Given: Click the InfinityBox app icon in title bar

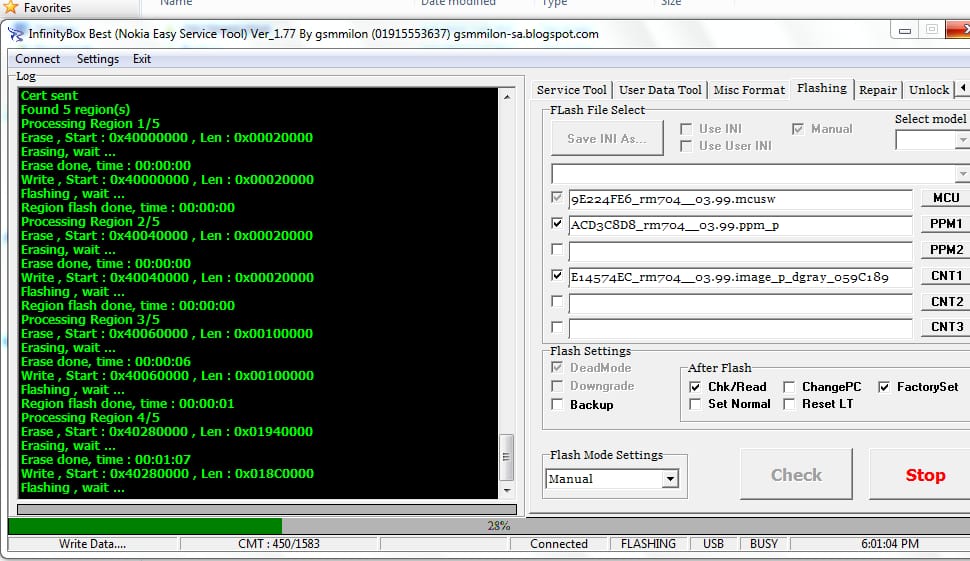Looking at the screenshot, I should (15, 33).
